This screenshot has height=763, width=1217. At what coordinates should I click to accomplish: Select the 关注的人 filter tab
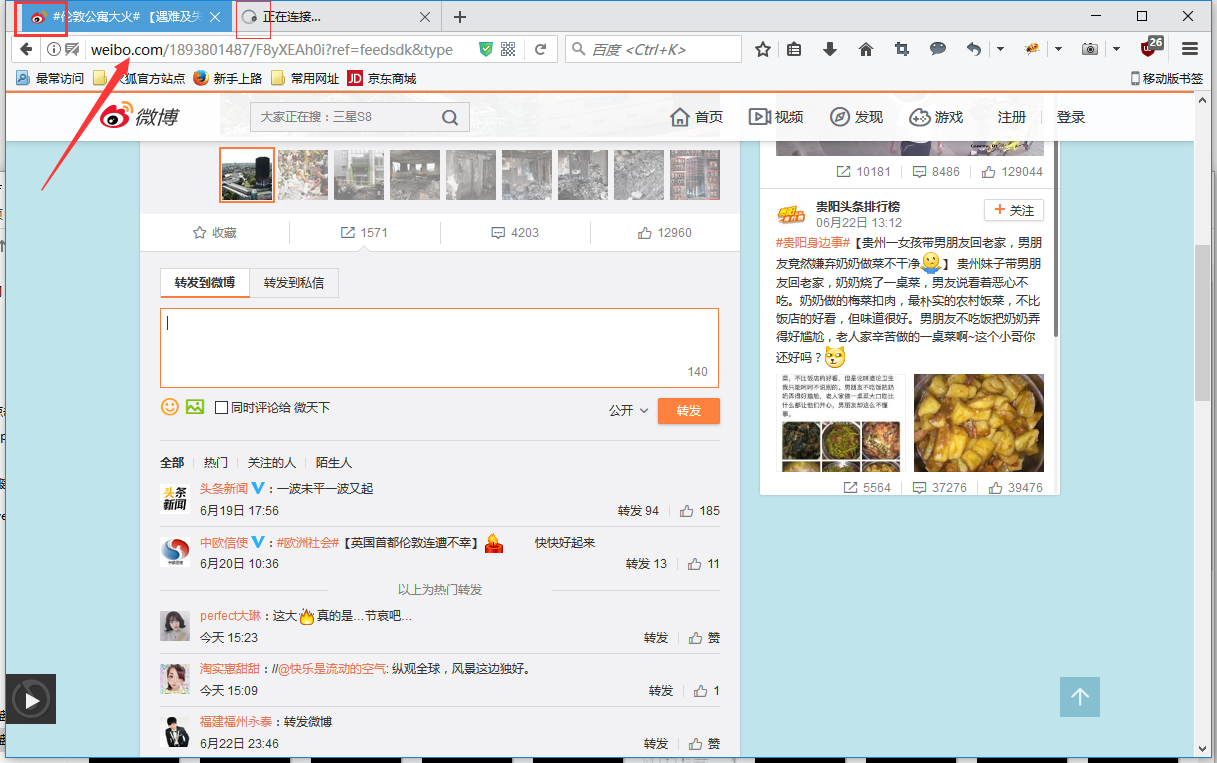272,463
